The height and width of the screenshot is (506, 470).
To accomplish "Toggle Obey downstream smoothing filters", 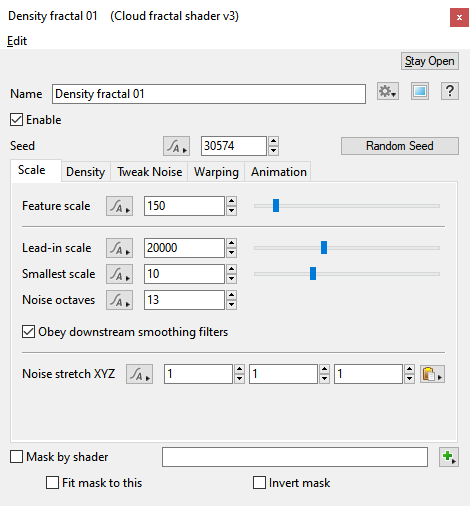I will pyautogui.click(x=28, y=332).
